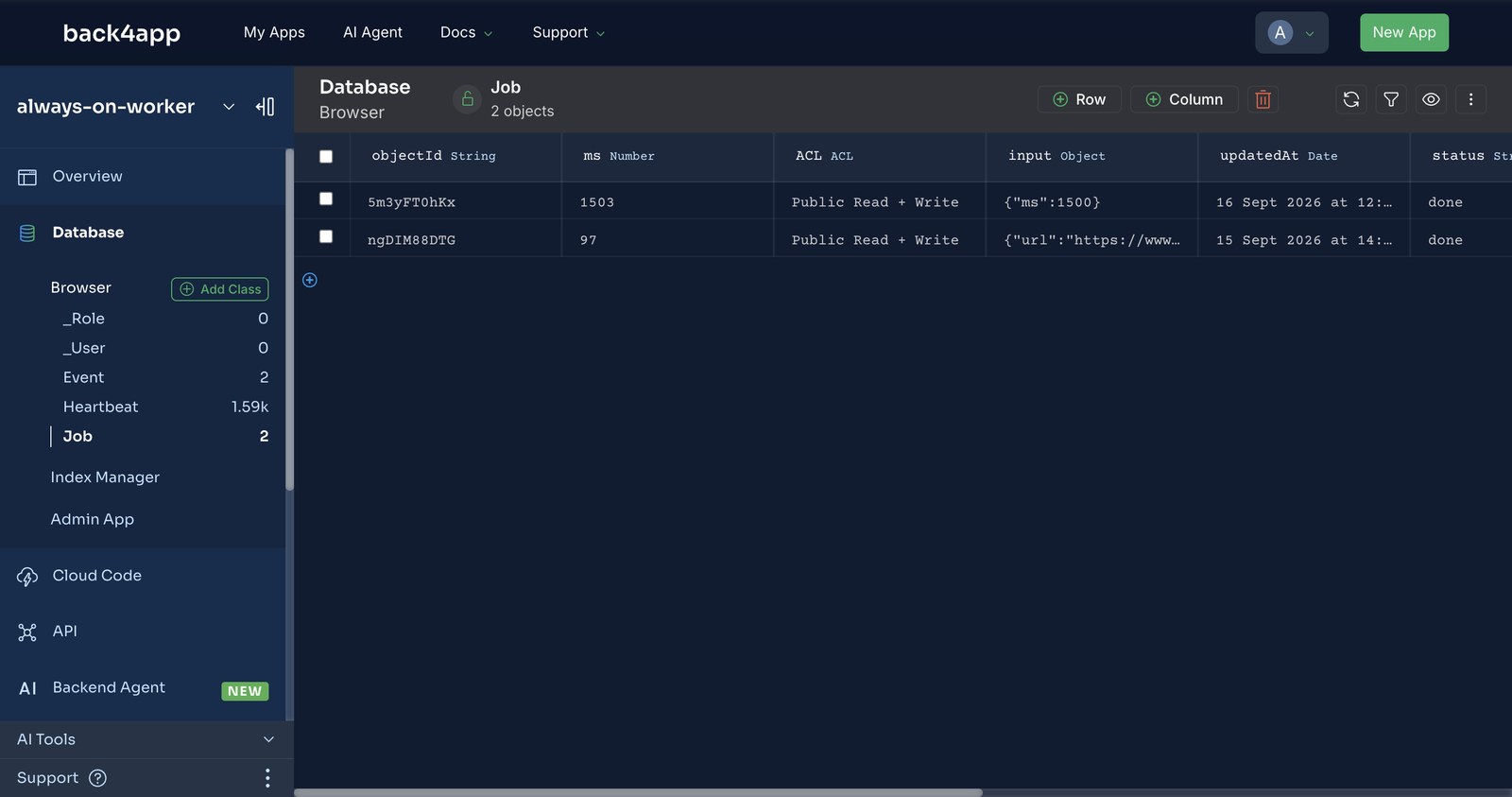Select the Heartbeat class
The image size is (1512, 797).
[x=100, y=407]
